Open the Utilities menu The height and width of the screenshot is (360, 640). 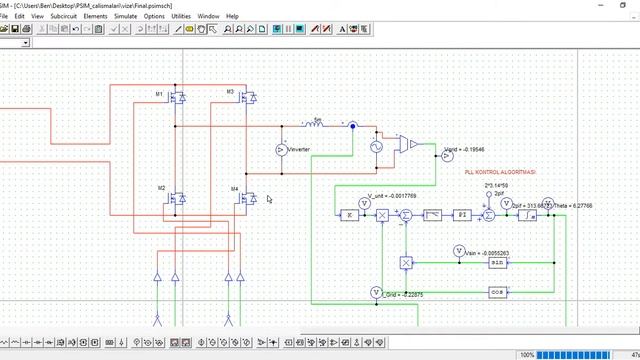[181, 16]
